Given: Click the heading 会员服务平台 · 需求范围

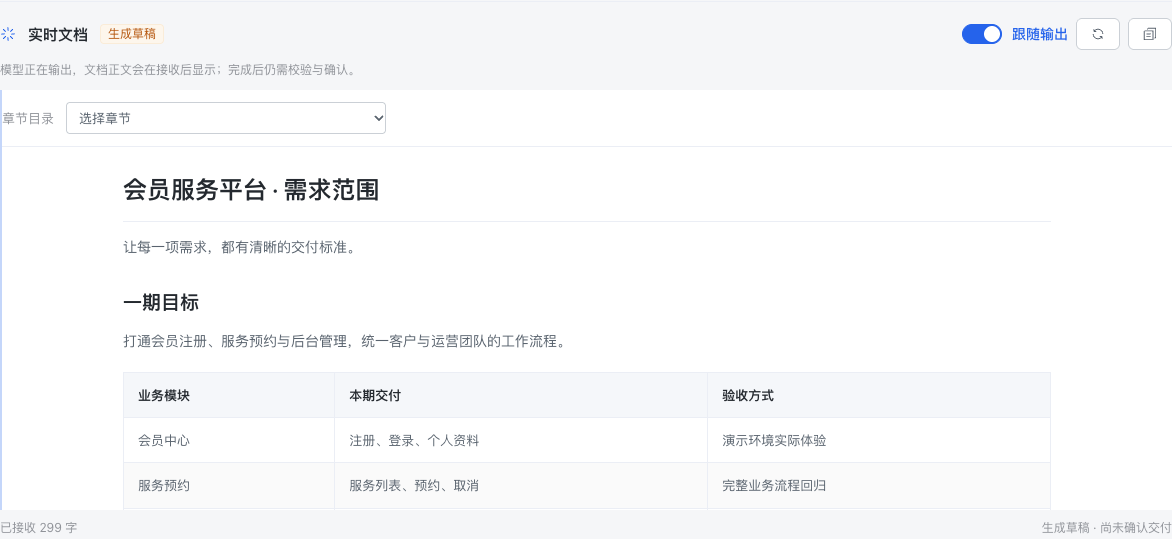Looking at the screenshot, I should pyautogui.click(x=251, y=190).
